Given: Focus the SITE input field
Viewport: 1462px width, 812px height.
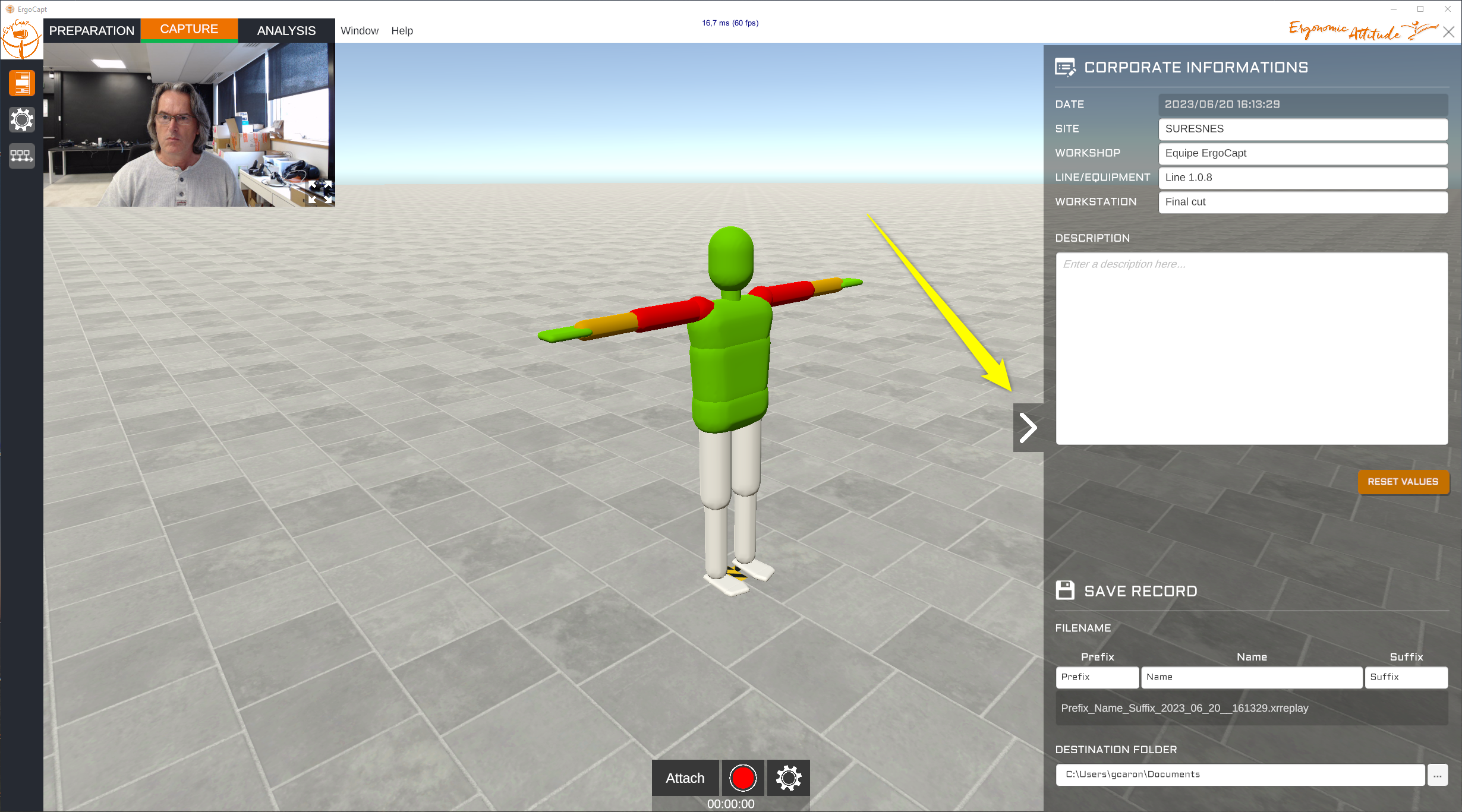Looking at the screenshot, I should [x=1303, y=129].
